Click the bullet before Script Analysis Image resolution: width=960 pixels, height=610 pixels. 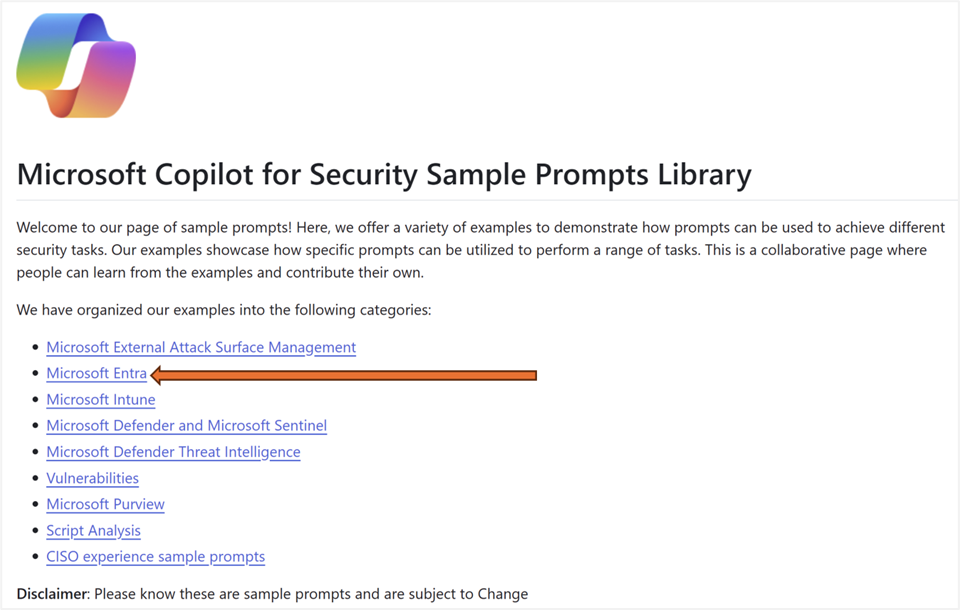pyautogui.click(x=36, y=531)
